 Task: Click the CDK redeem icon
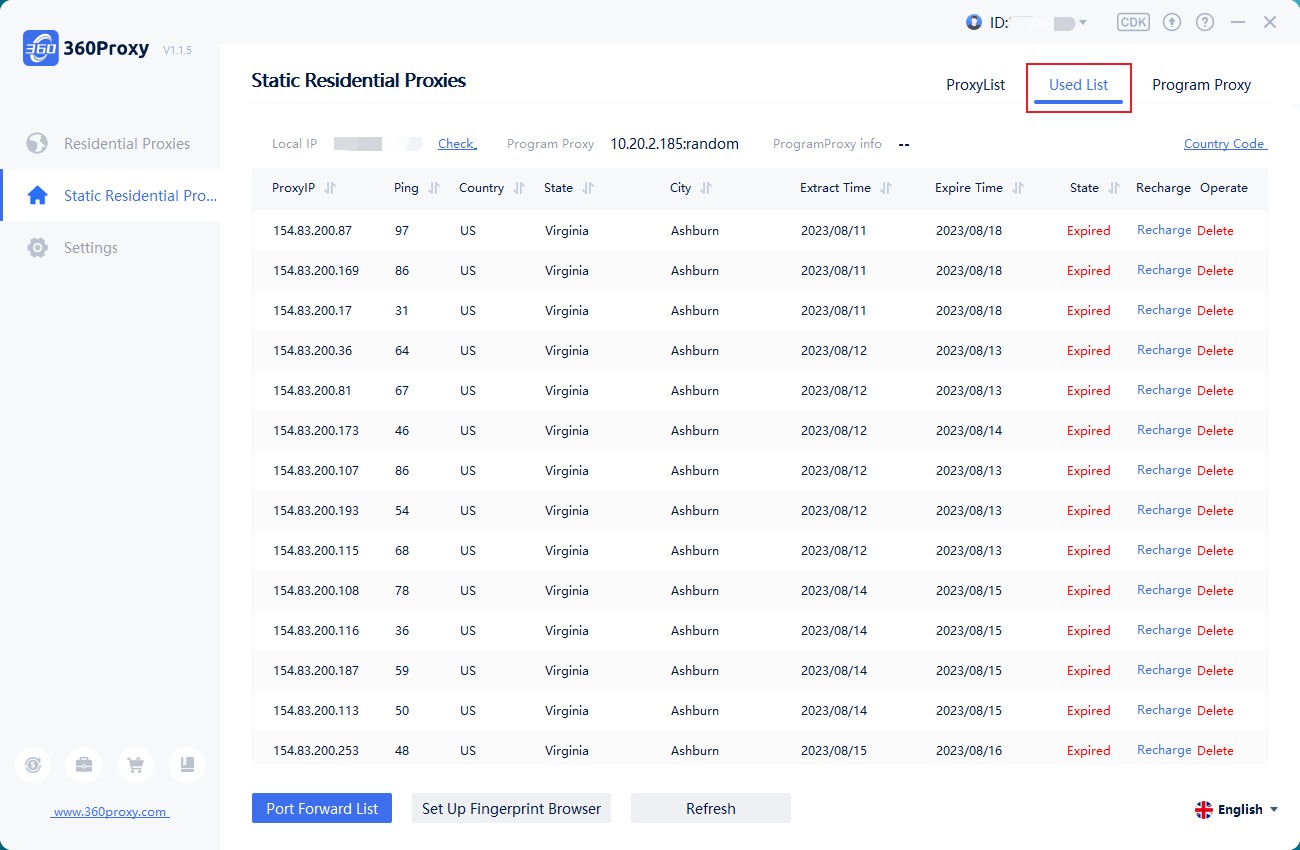click(1133, 22)
